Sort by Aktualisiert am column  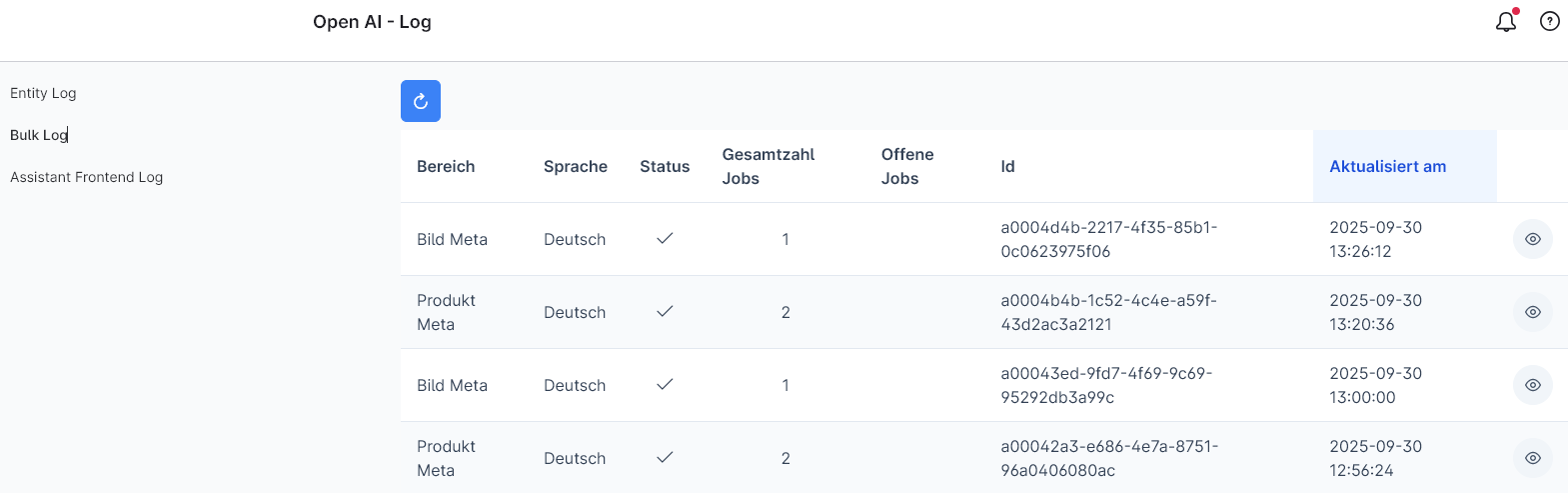pos(1387,166)
